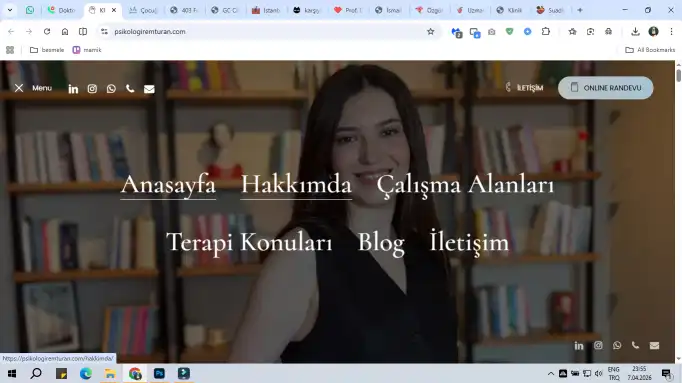
Task: Close the website menu with X icon
Action: click(19, 88)
